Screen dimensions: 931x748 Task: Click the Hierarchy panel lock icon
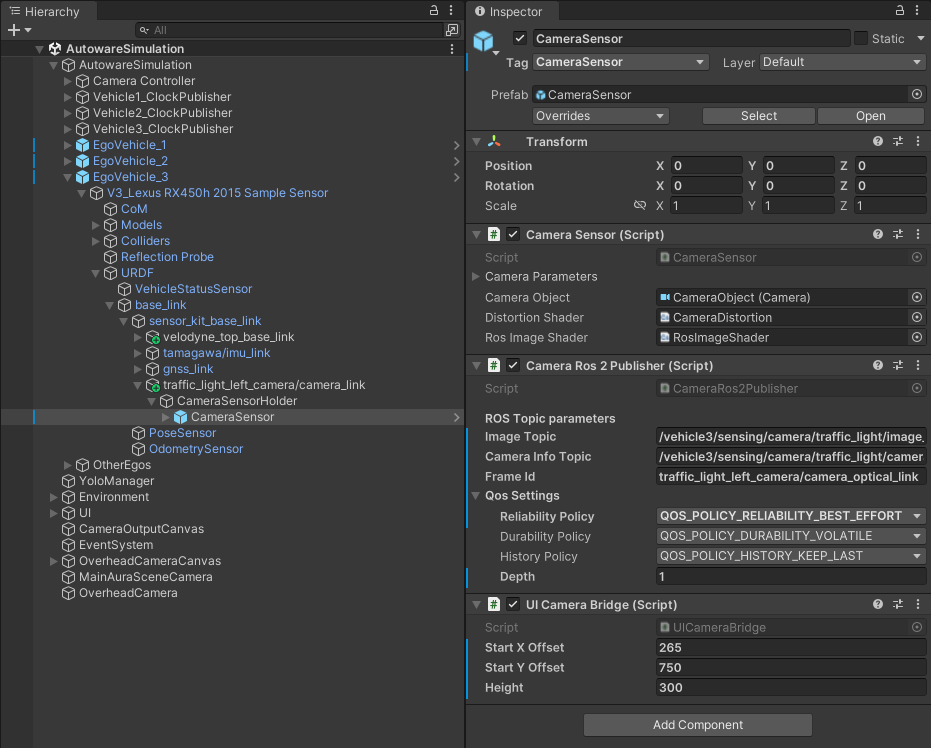434,10
